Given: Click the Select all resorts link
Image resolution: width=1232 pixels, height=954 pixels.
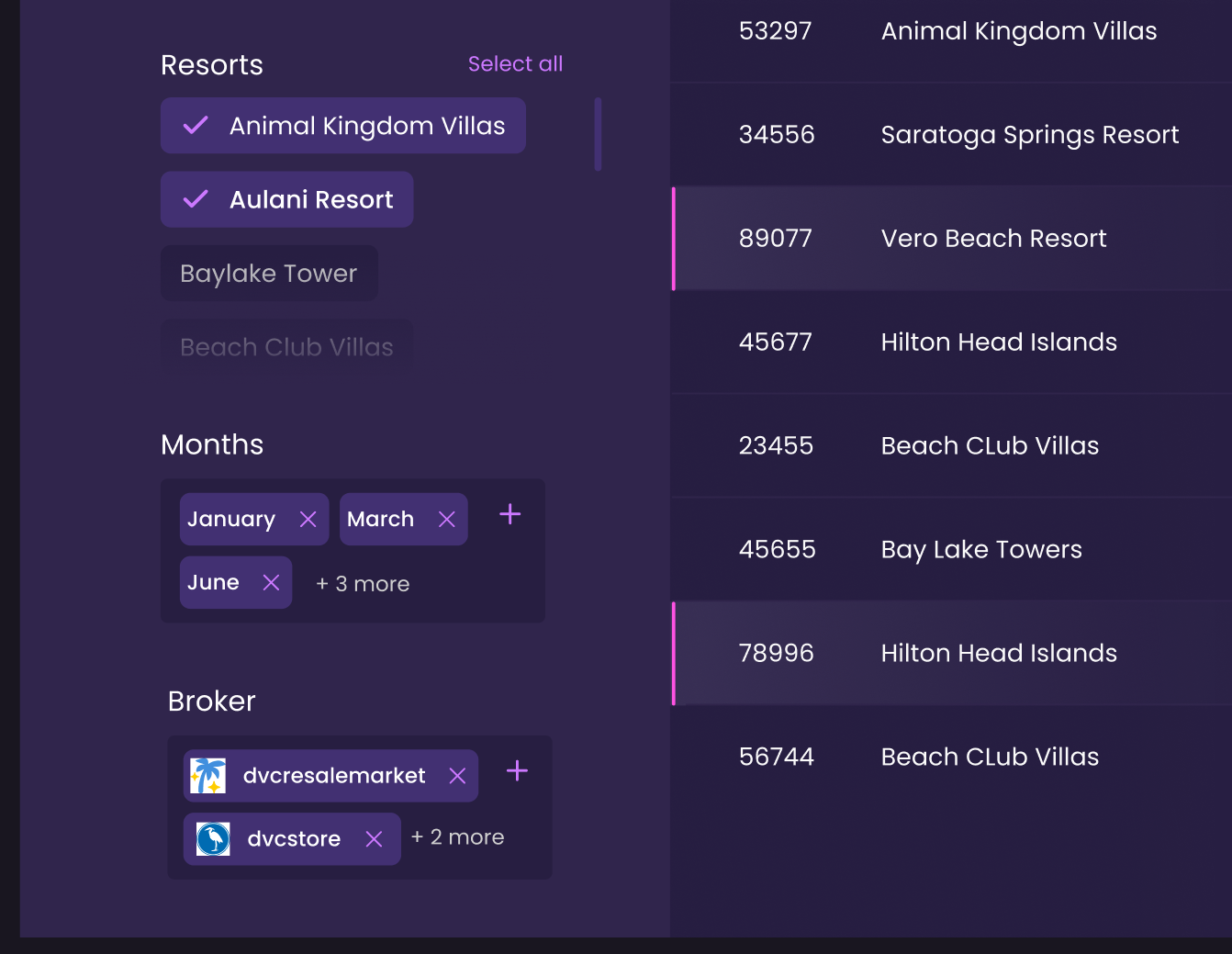Looking at the screenshot, I should [x=515, y=63].
